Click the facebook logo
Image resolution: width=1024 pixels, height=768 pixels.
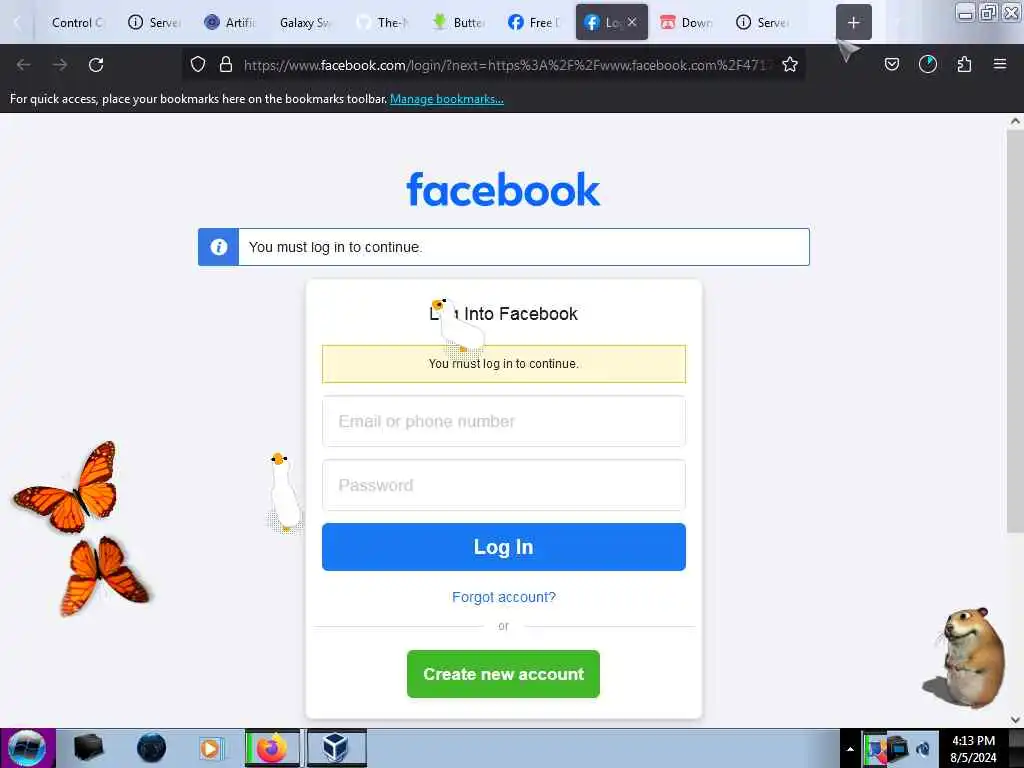pyautogui.click(x=503, y=189)
